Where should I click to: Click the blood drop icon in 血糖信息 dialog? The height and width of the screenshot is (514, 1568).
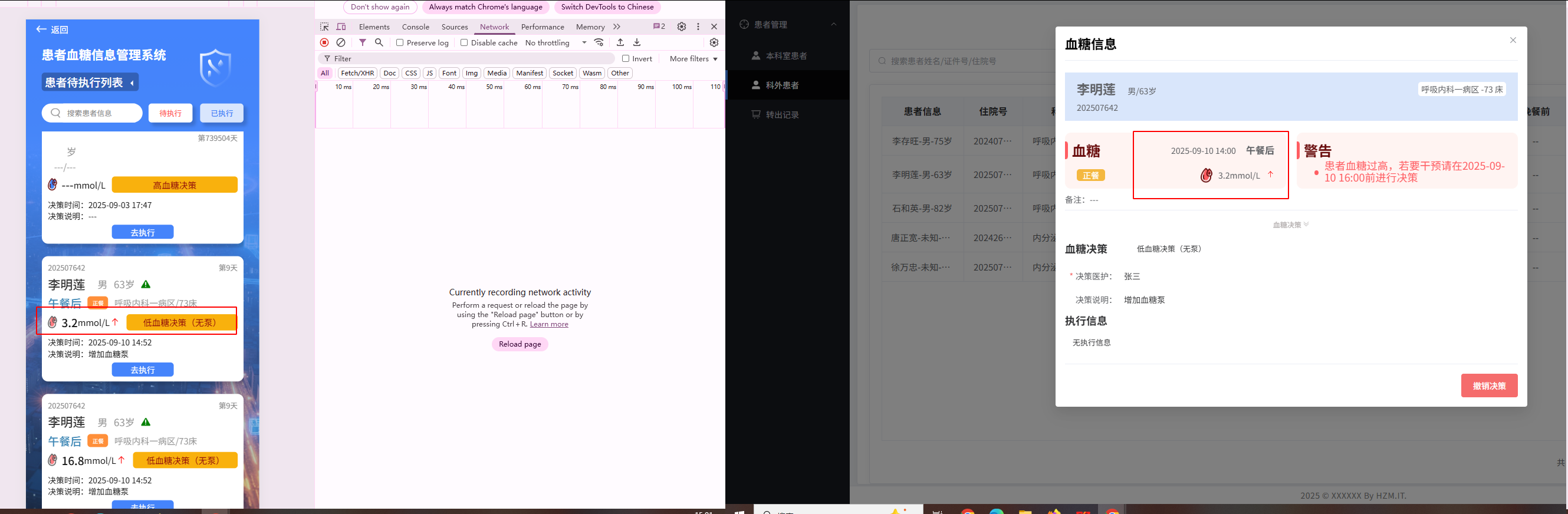click(x=1206, y=175)
